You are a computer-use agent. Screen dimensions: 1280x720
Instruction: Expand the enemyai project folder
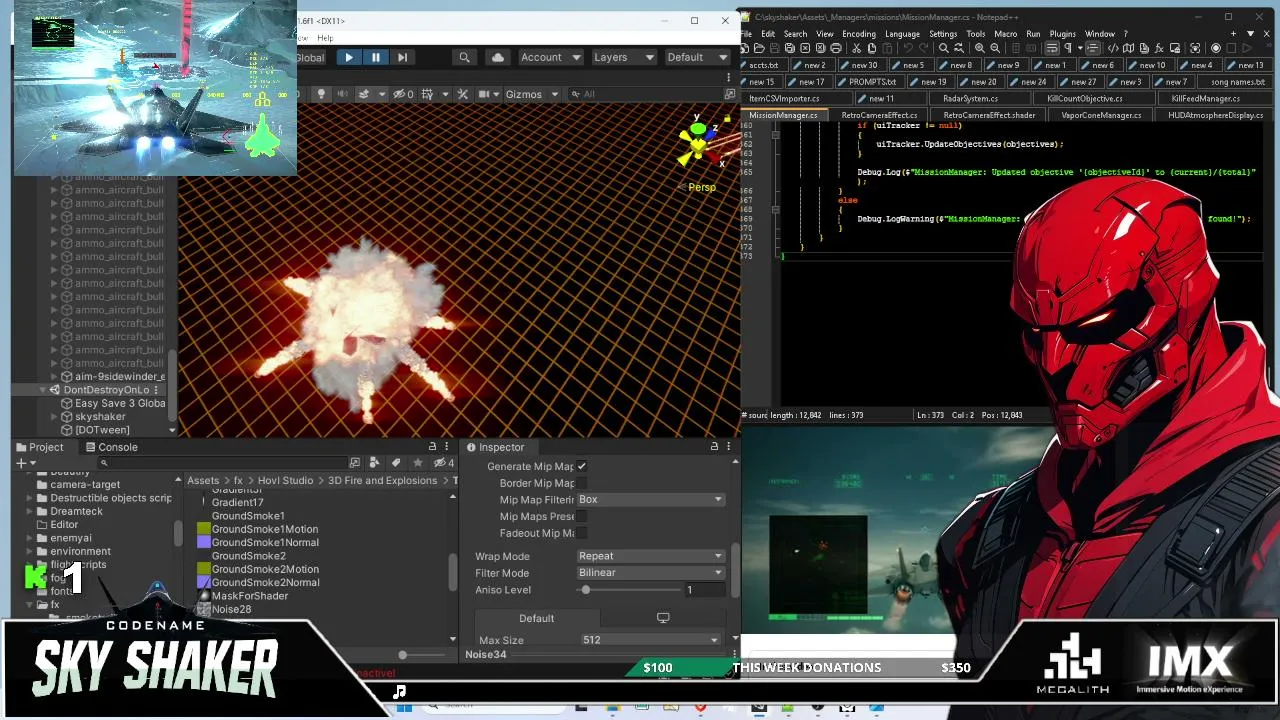[29, 538]
